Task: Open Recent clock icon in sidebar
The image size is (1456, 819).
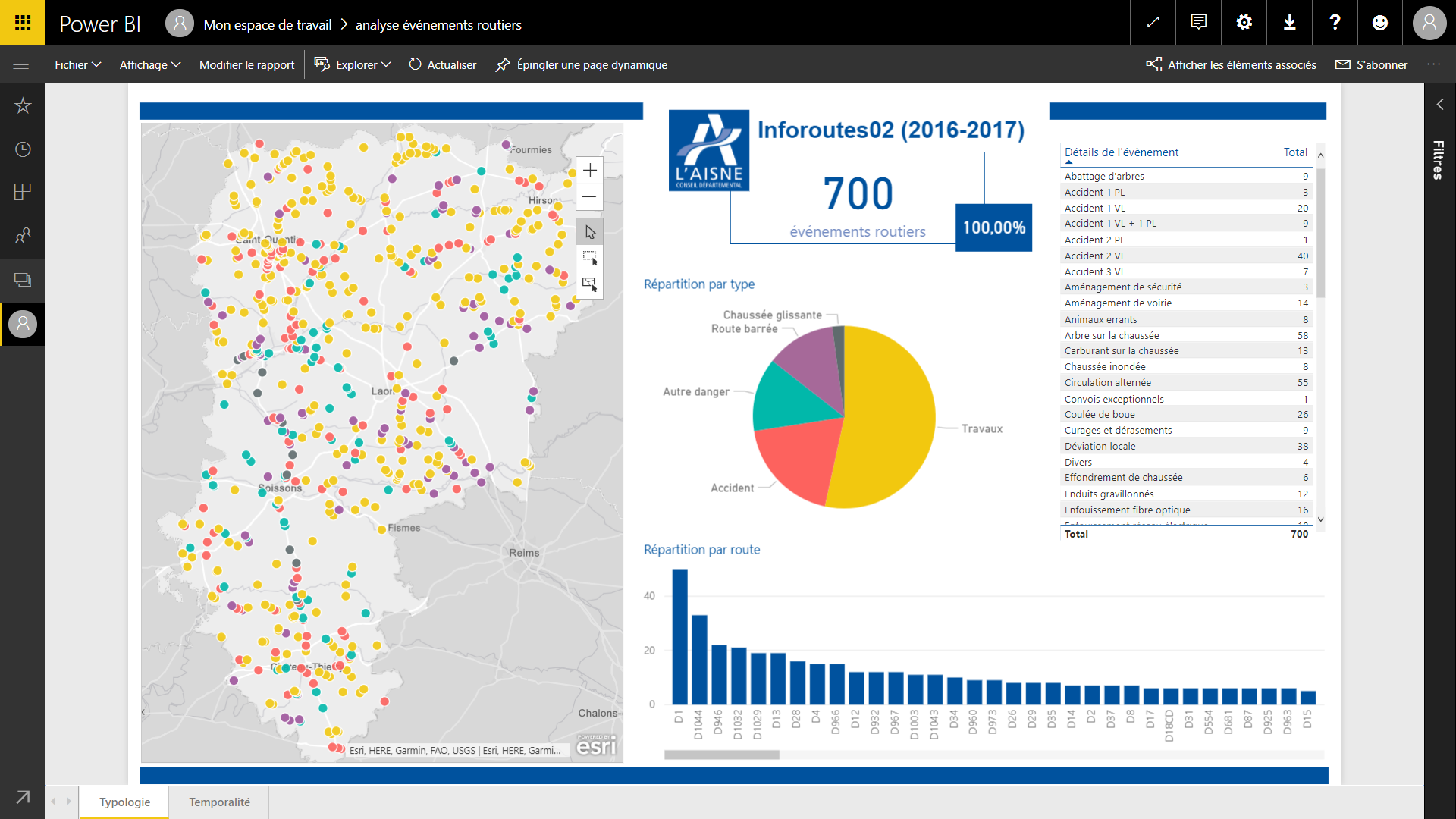Action: tap(23, 149)
